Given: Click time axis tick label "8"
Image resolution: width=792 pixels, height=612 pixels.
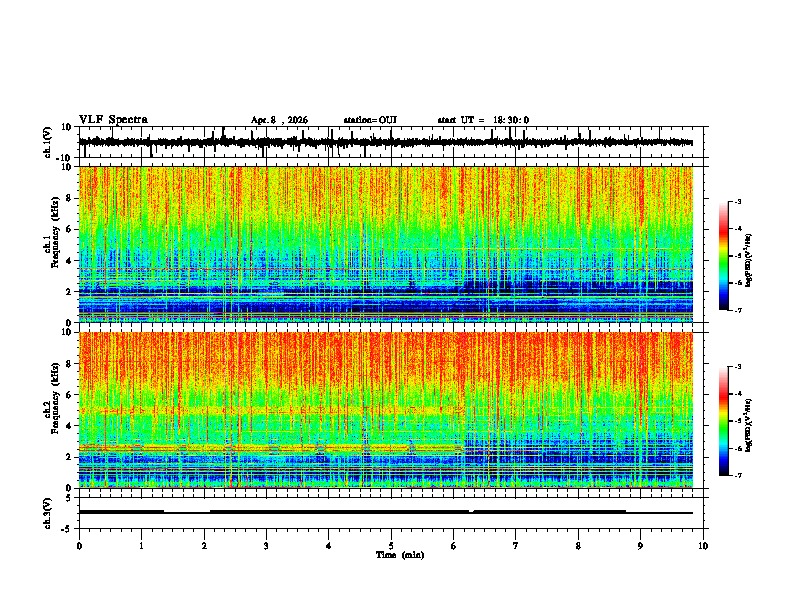Looking at the screenshot, I should point(578,546).
